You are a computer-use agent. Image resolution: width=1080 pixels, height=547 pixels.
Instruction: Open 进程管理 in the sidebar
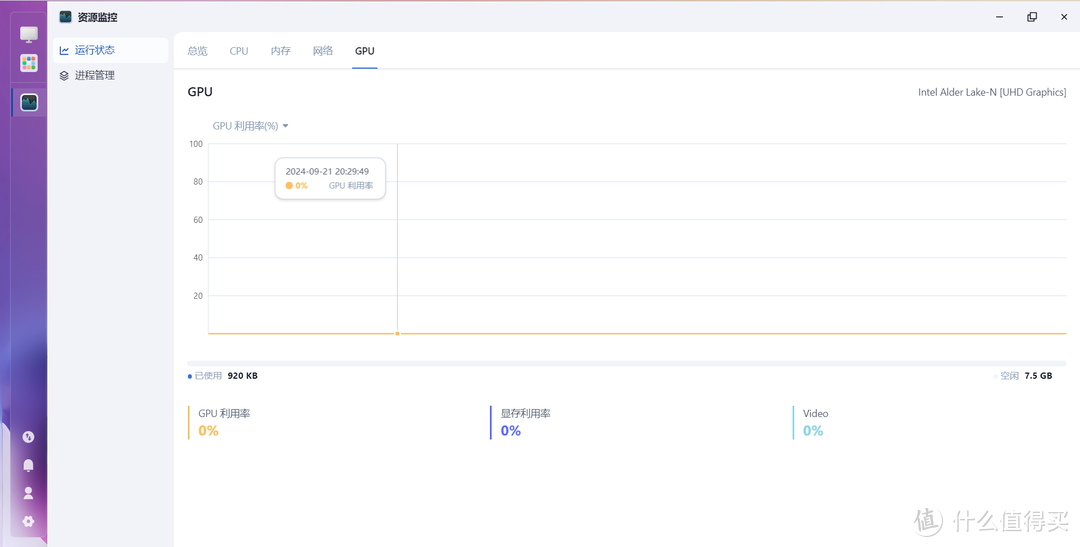point(95,75)
